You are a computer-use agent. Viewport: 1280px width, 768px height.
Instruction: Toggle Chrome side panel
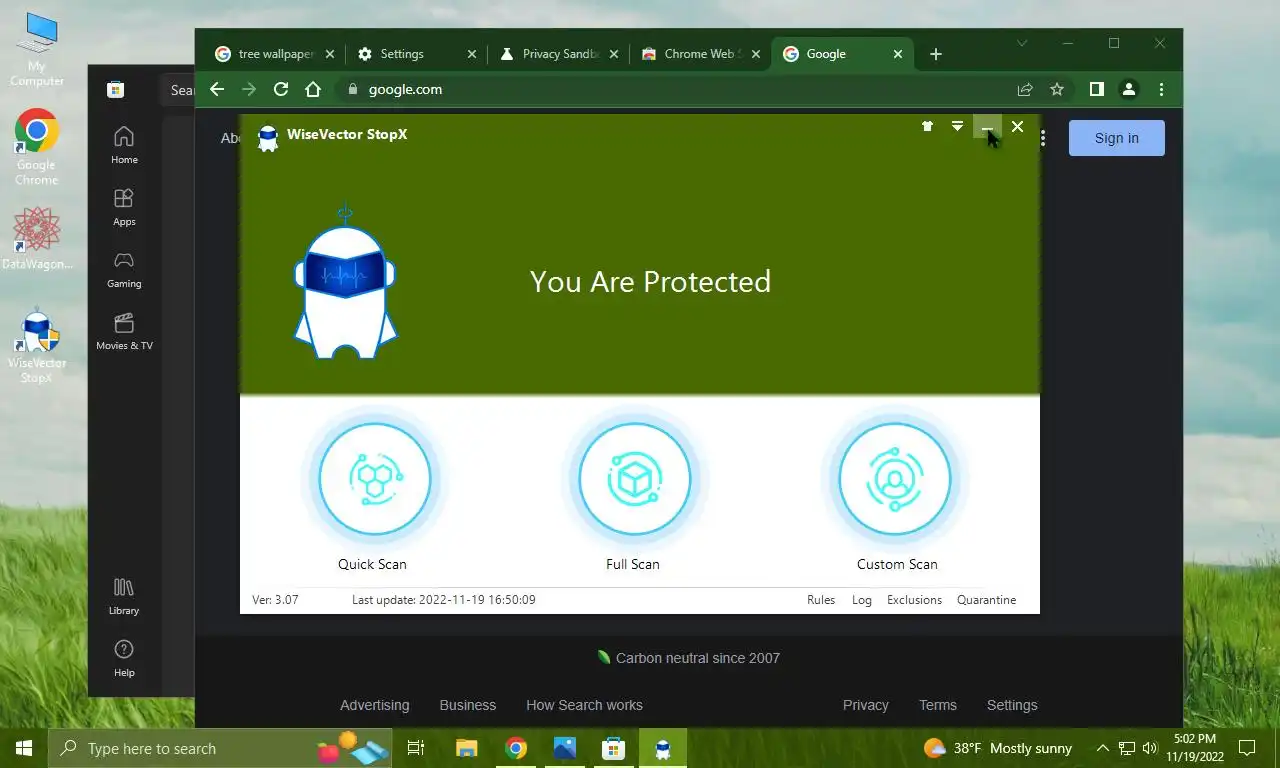click(1097, 89)
